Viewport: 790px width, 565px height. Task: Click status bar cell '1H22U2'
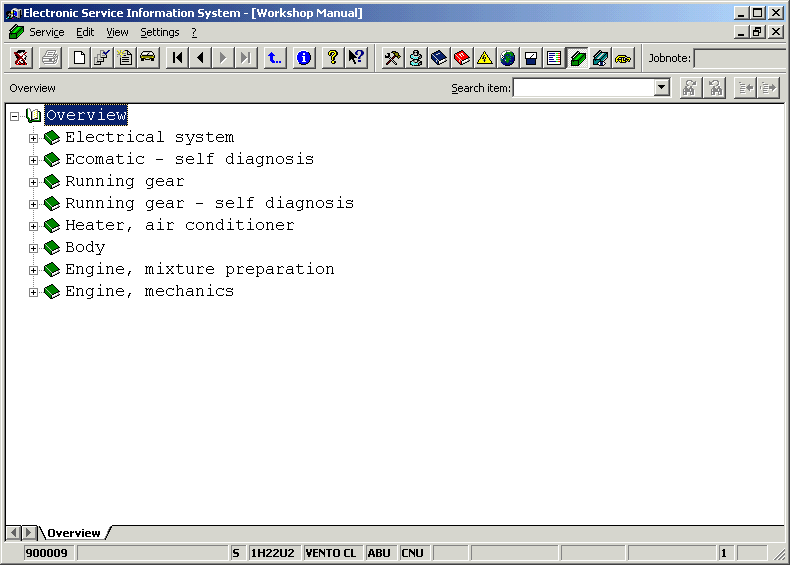click(x=273, y=553)
